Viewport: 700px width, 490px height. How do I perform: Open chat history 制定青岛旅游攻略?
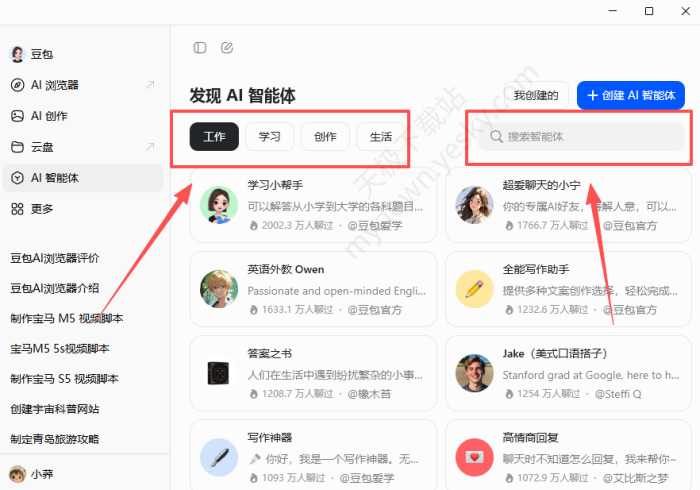55,439
